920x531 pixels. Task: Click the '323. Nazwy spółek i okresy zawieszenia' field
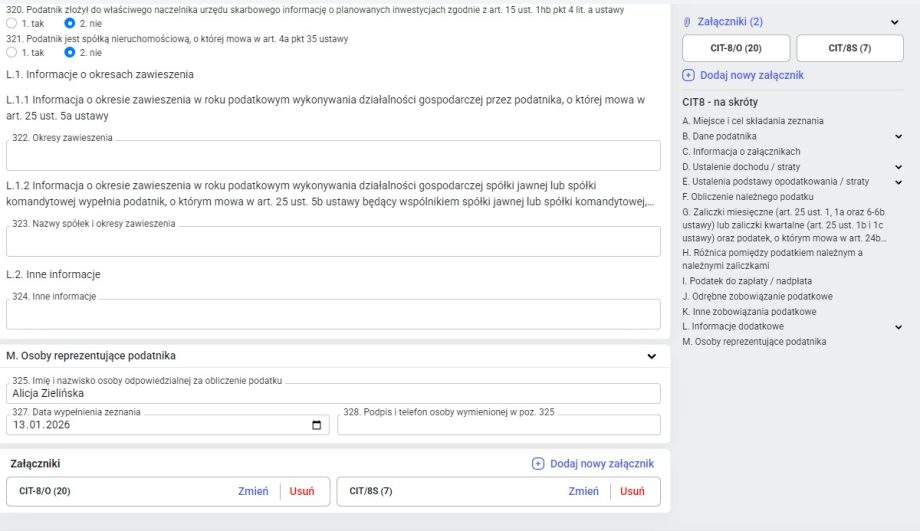point(333,241)
